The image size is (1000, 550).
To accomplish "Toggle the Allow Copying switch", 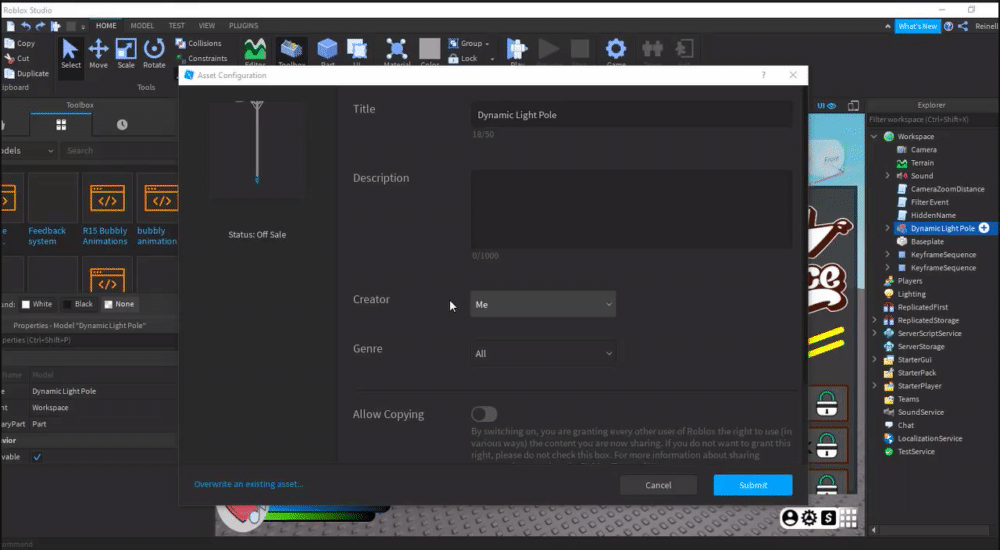I will [x=484, y=414].
